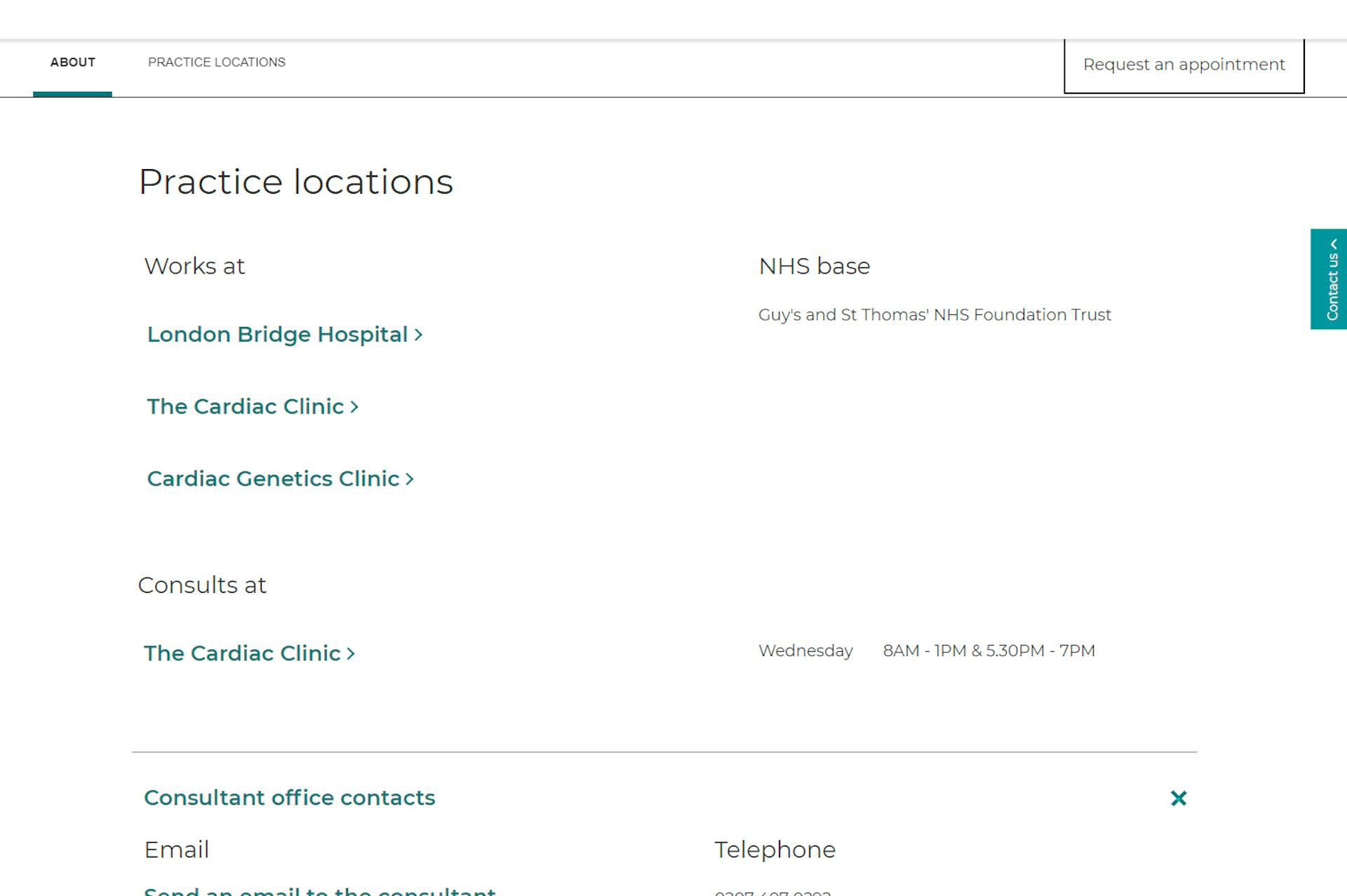This screenshot has width=1347, height=896.
Task: Click the X to close Consultant office contacts
Action: pos(1178,798)
